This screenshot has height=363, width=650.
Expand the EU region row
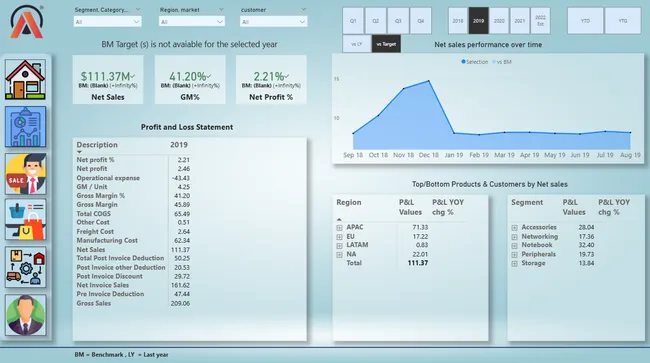[x=340, y=237]
